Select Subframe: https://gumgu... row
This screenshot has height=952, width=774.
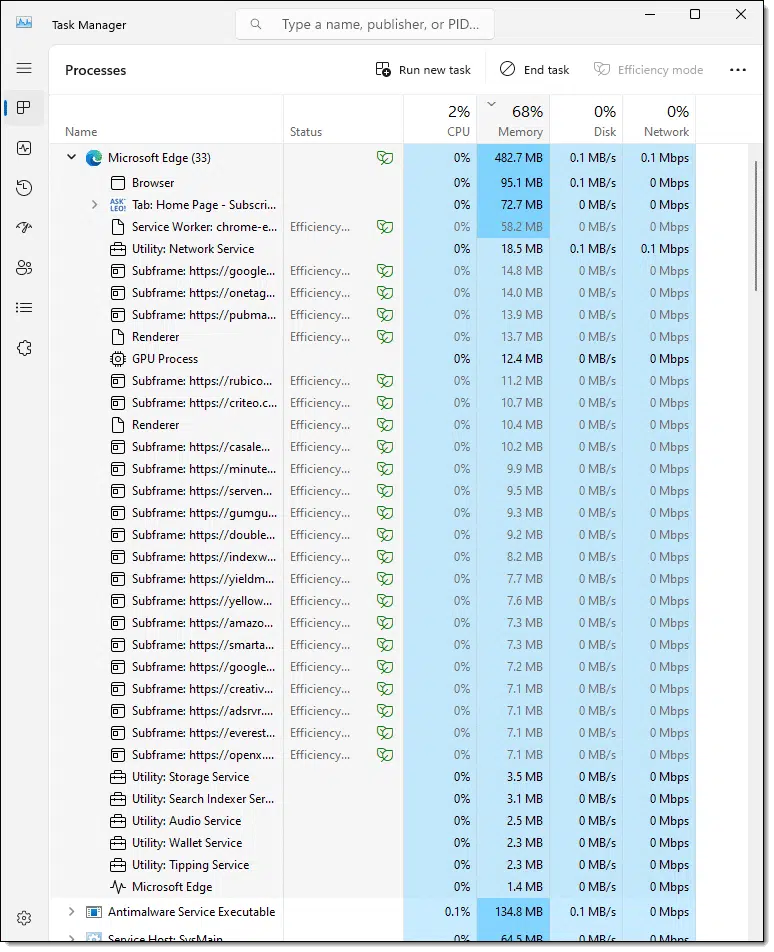[372, 513]
